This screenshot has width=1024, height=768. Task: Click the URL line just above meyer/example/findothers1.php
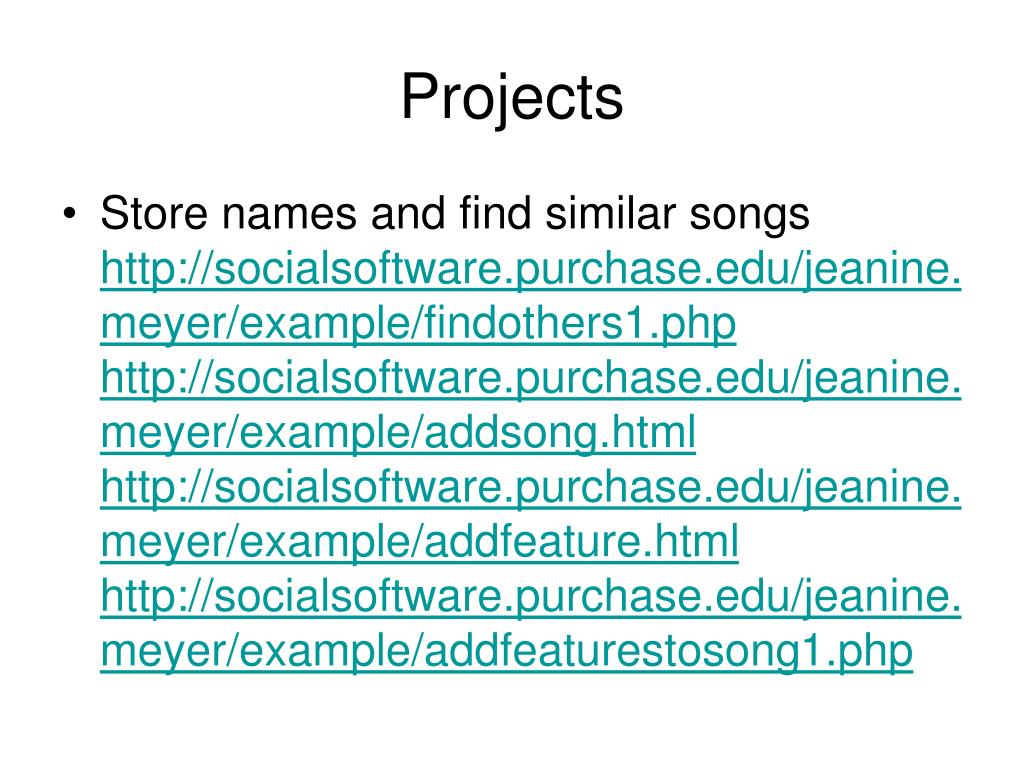tap(531, 270)
